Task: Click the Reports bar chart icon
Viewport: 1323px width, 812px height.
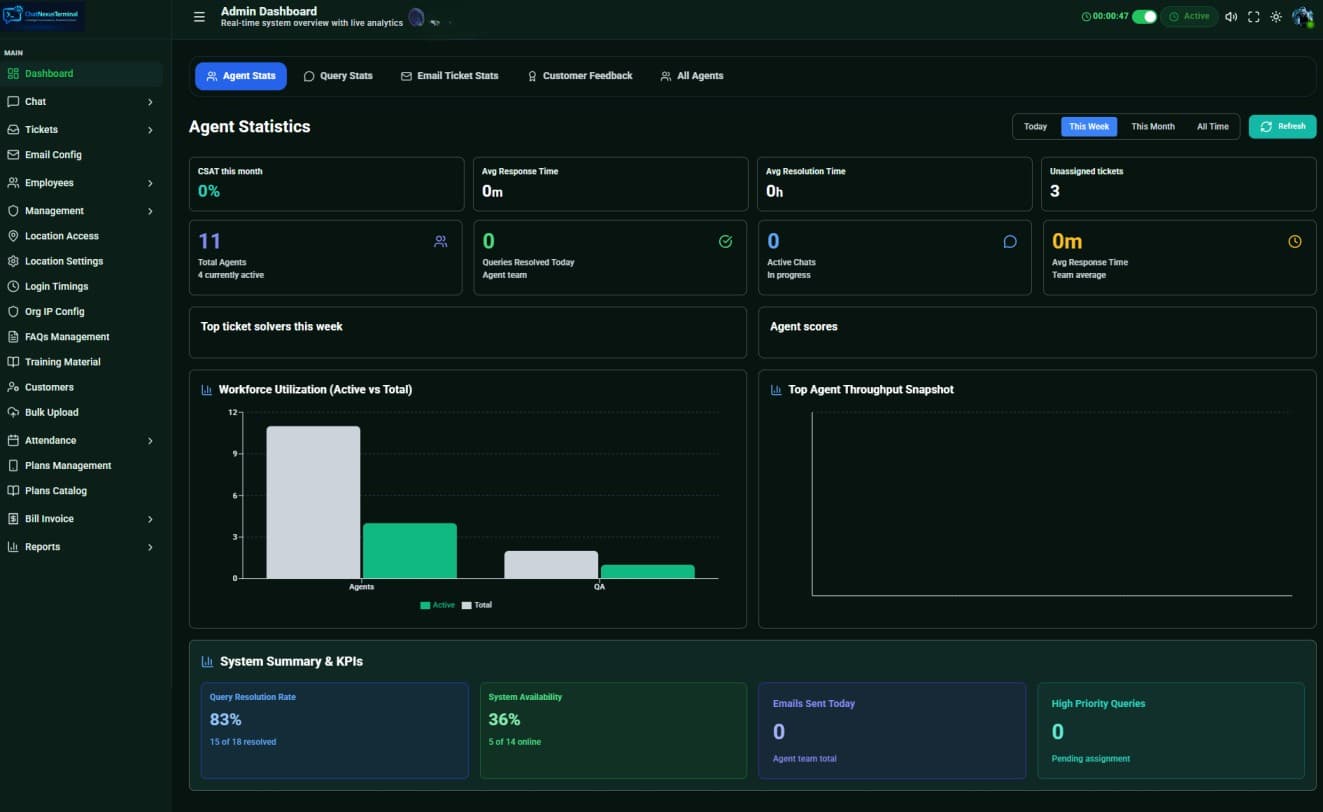Action: coord(14,547)
